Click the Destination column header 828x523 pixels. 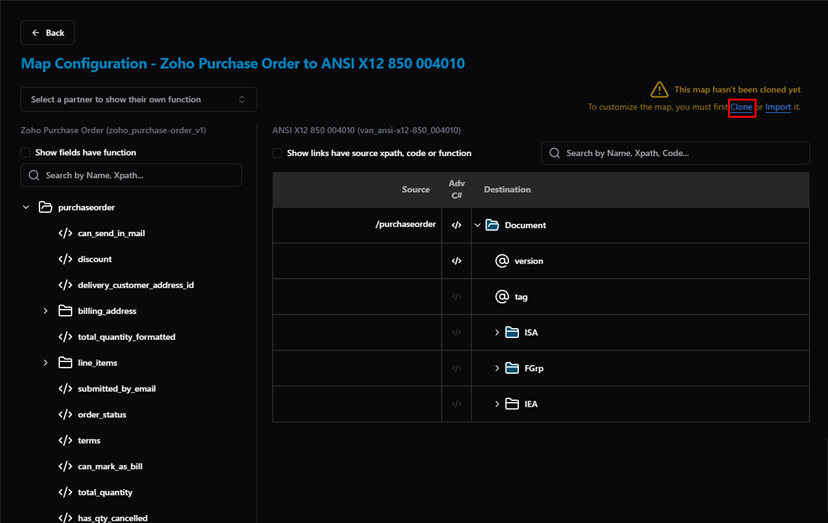(507, 189)
